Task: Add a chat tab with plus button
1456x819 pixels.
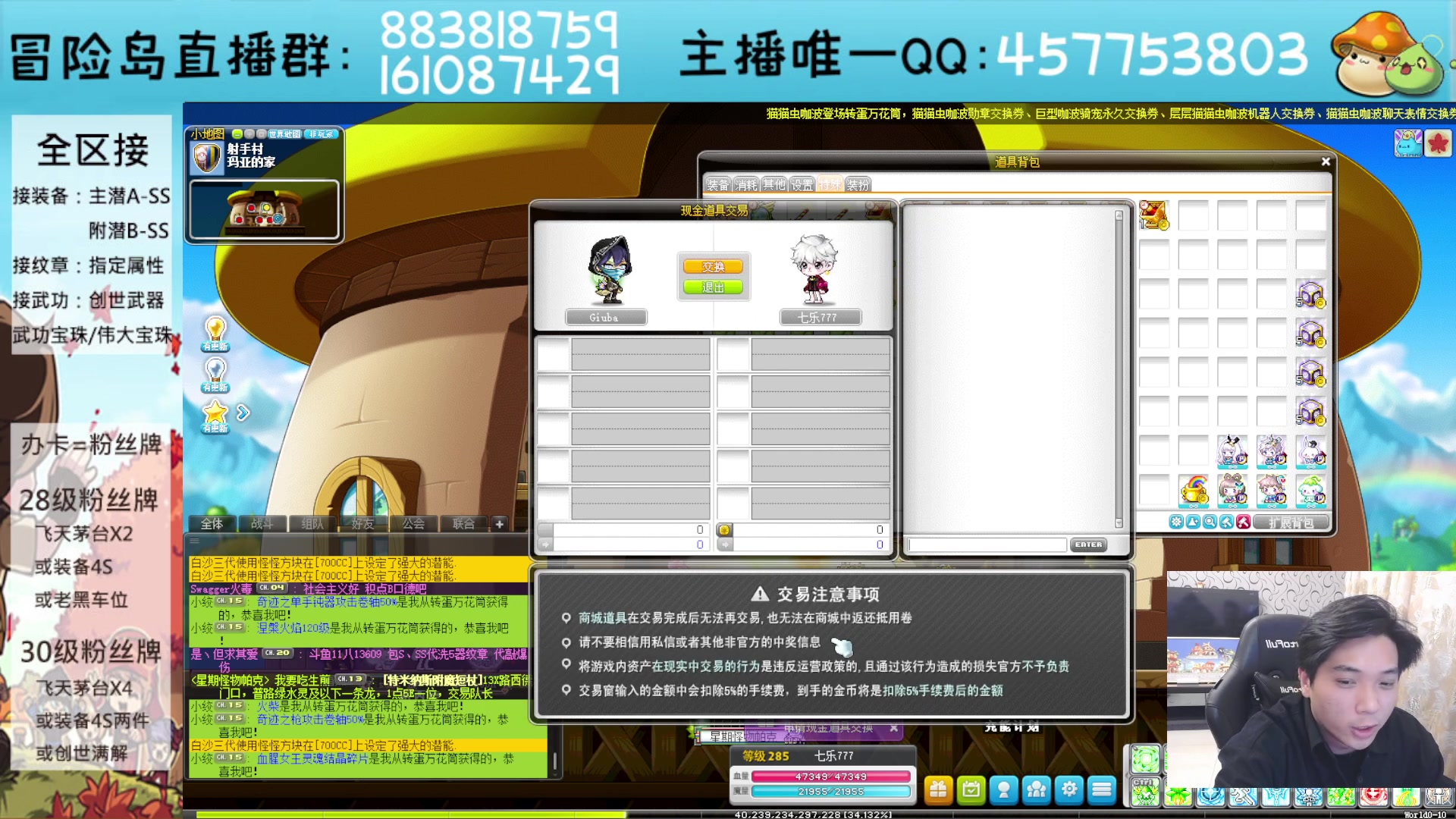Action: (x=500, y=523)
